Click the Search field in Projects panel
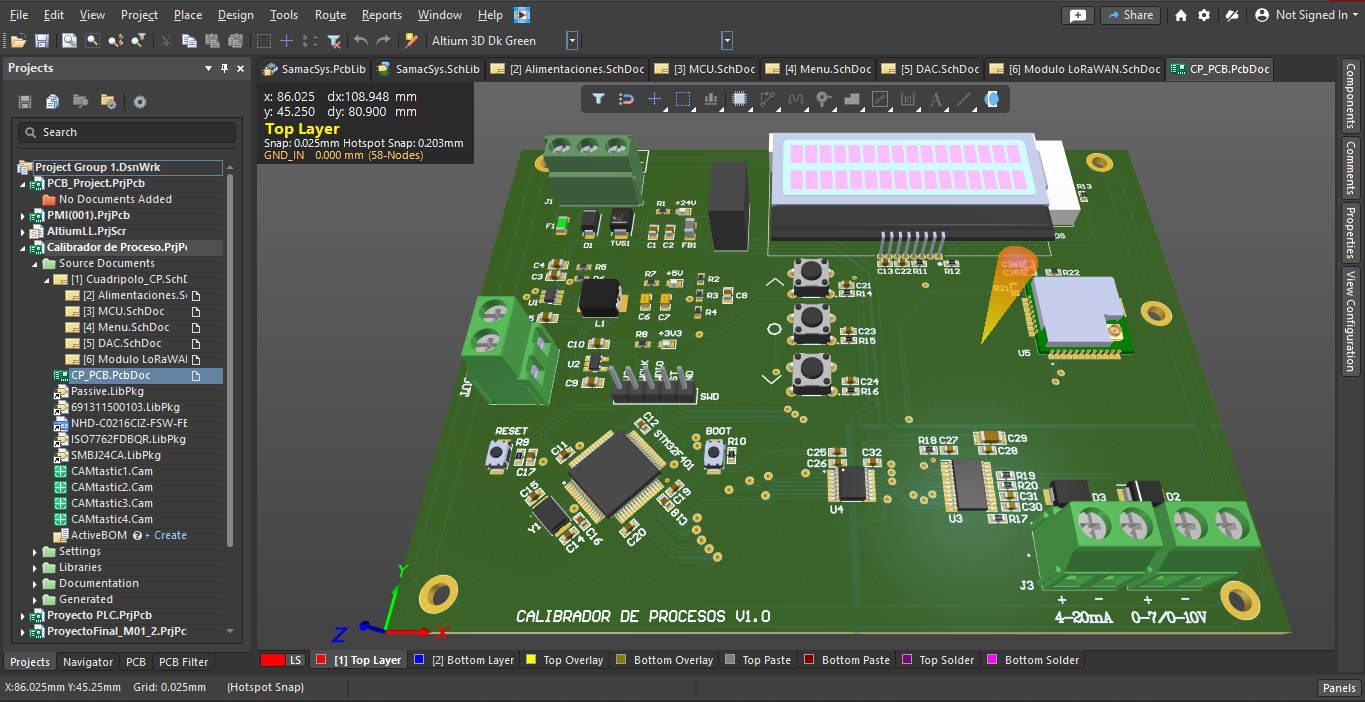Image resolution: width=1365 pixels, height=702 pixels. [x=125, y=132]
